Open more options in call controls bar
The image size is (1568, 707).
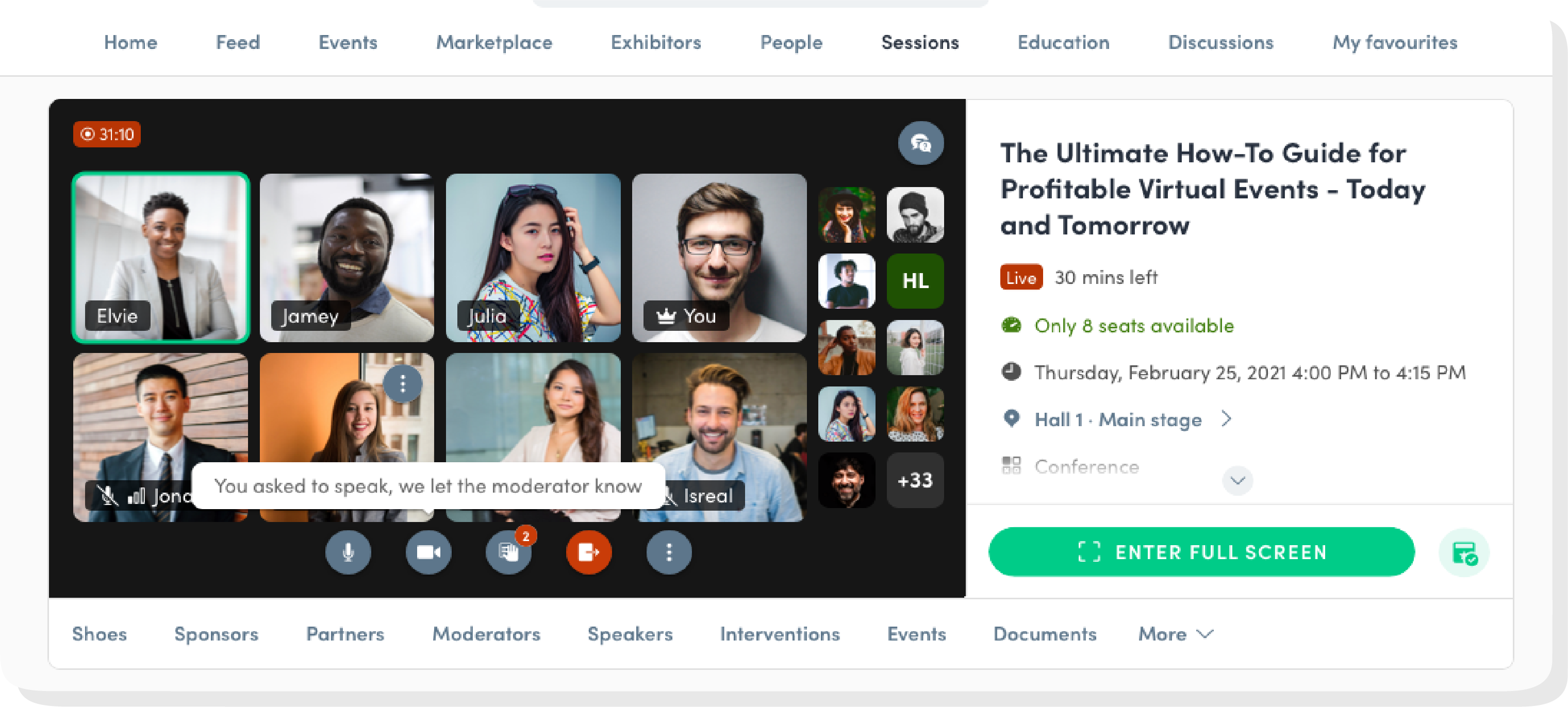coord(669,552)
